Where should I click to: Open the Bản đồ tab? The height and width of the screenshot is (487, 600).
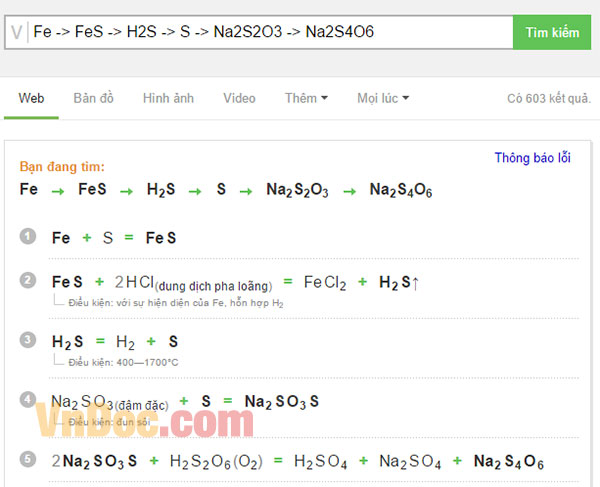click(94, 98)
